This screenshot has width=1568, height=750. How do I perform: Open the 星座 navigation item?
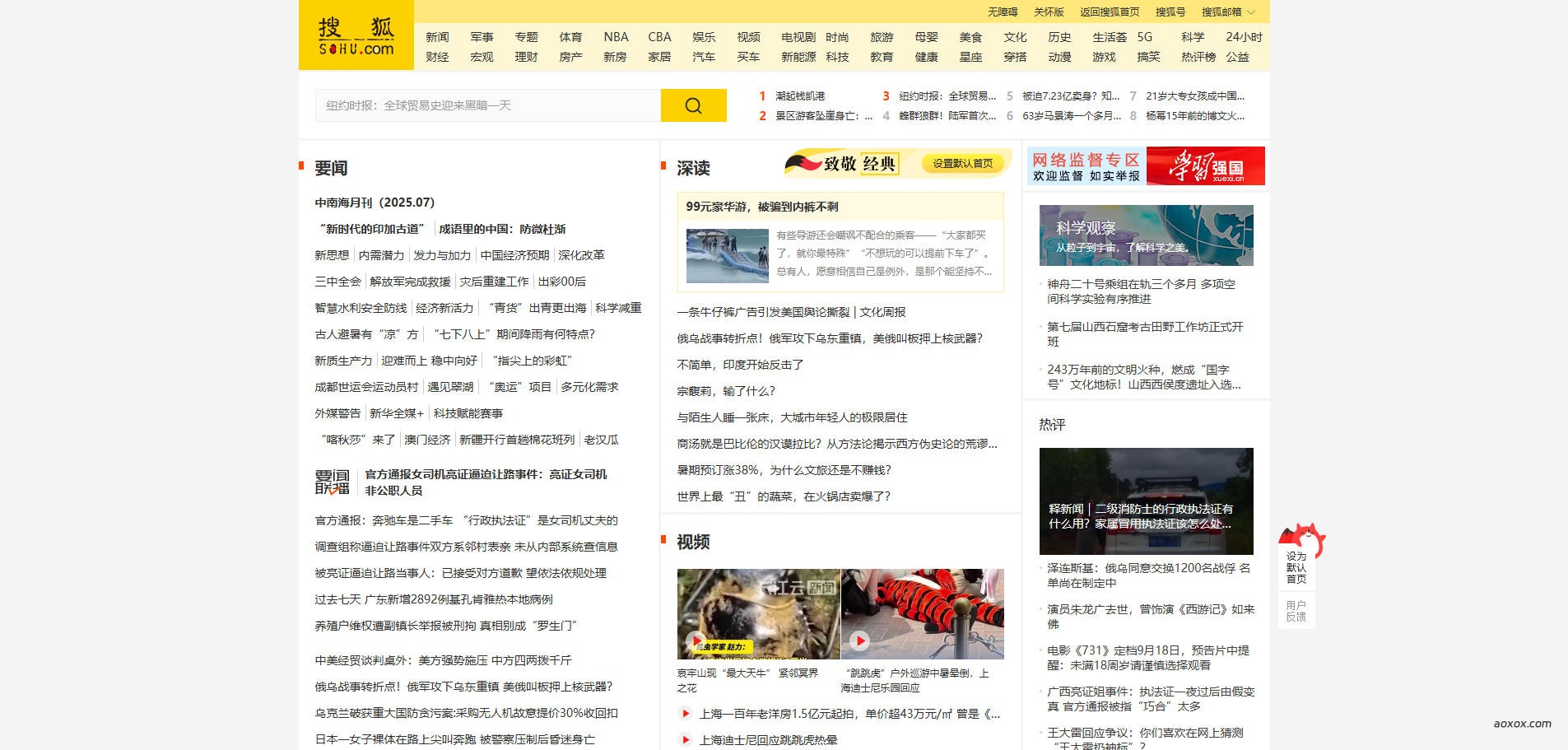[970, 57]
